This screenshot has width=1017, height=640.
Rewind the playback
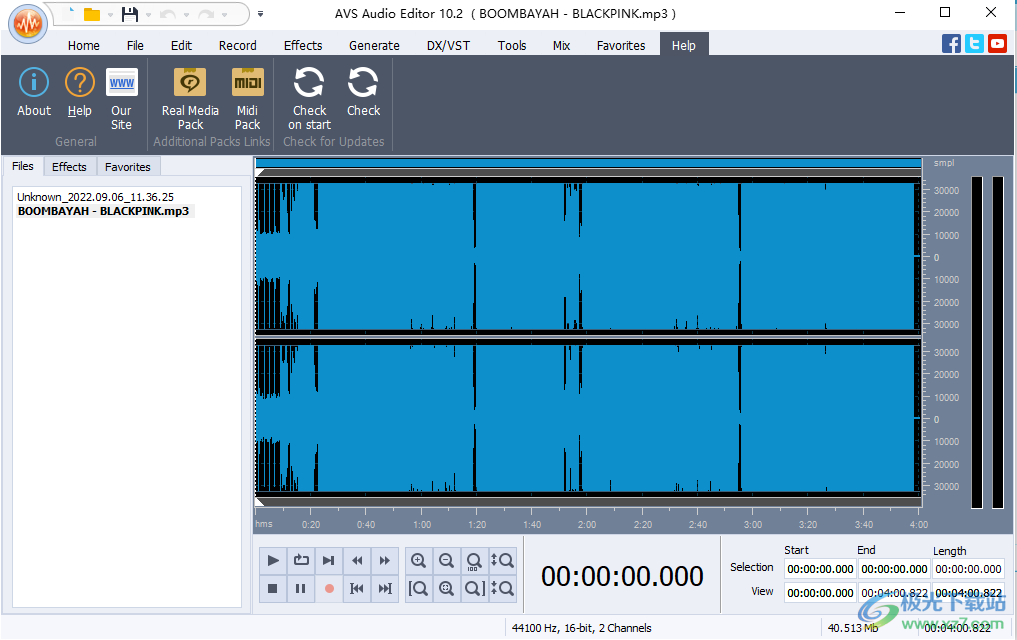tap(357, 560)
